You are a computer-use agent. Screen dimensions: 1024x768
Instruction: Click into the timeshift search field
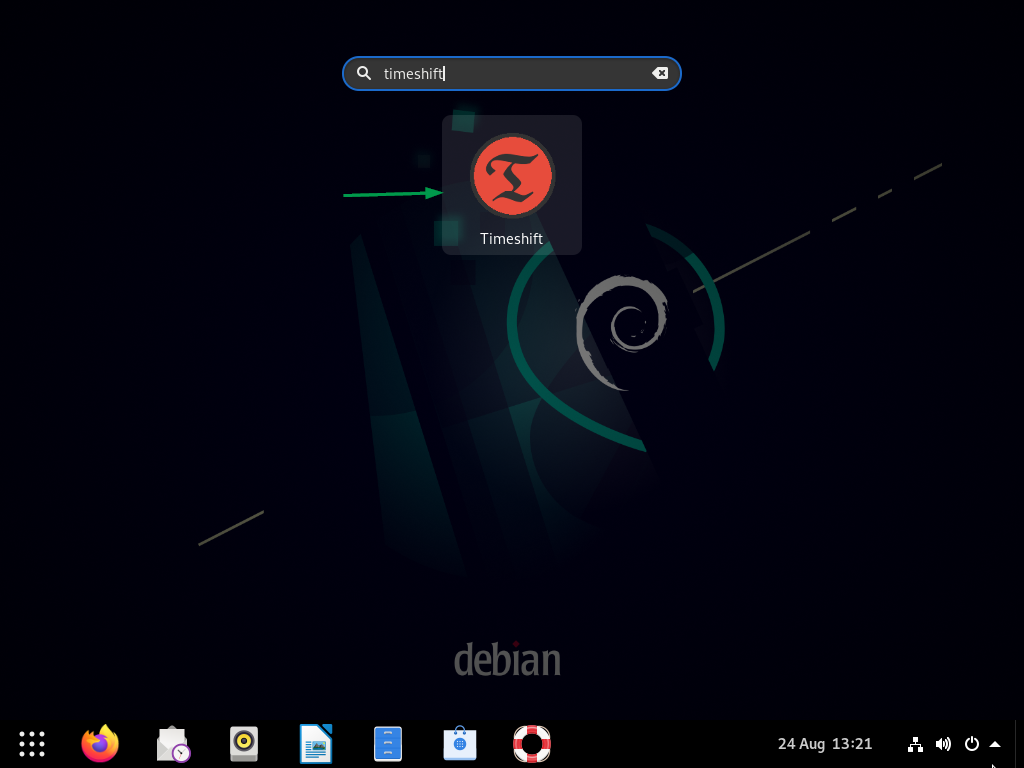(x=512, y=73)
